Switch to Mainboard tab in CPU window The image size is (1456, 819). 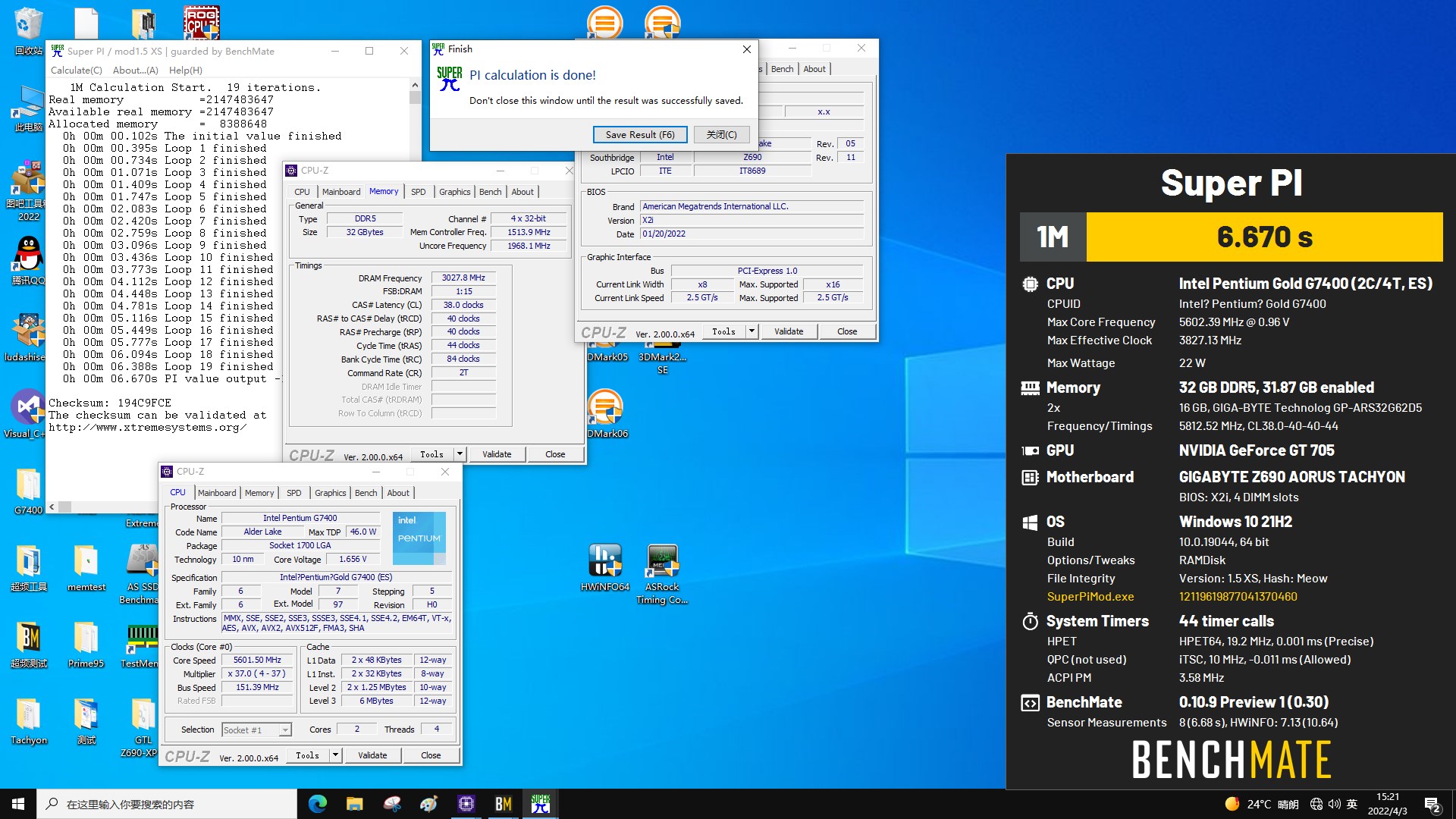pyautogui.click(x=217, y=493)
